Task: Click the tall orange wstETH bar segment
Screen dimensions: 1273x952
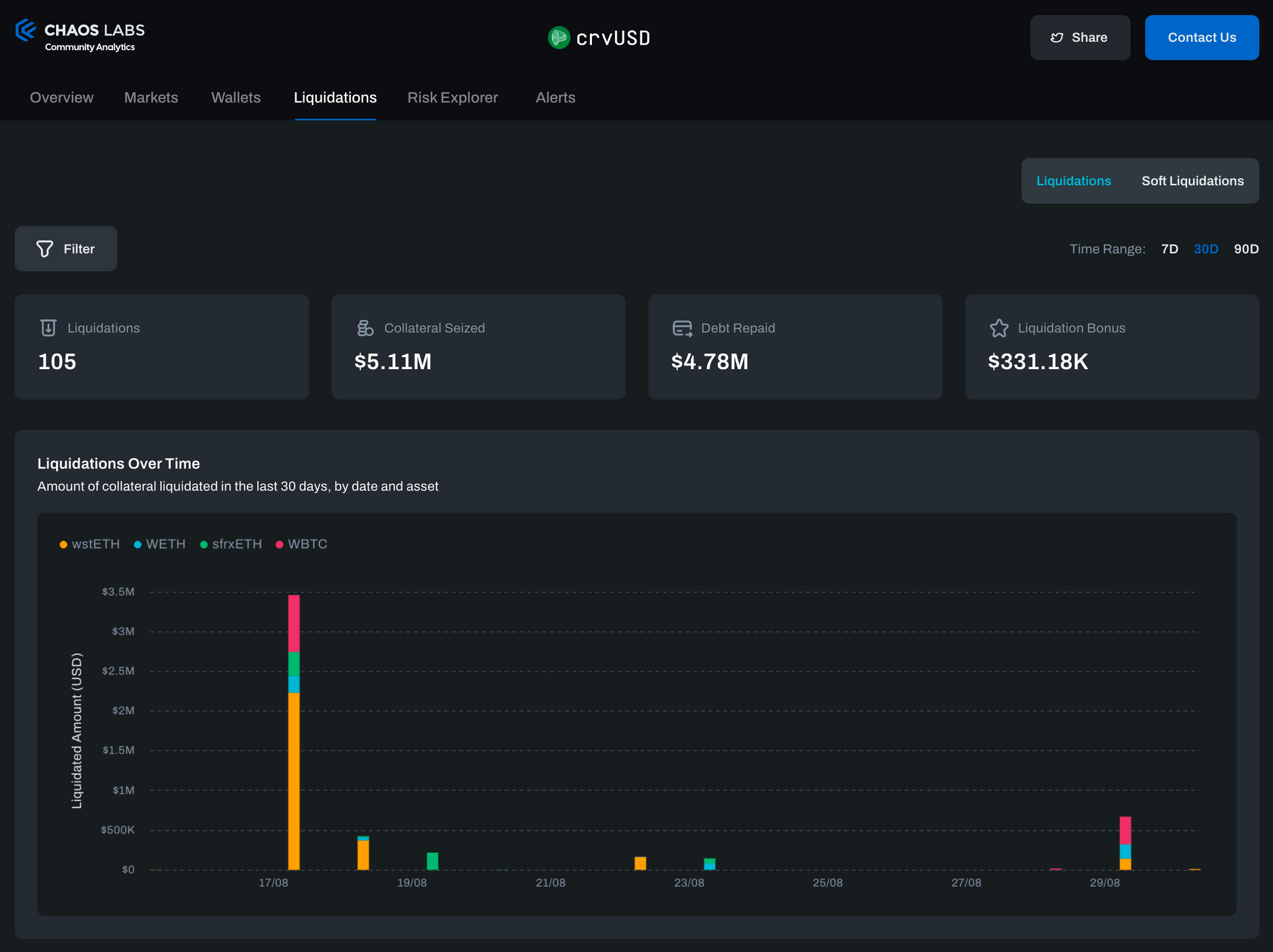Action: point(294,781)
